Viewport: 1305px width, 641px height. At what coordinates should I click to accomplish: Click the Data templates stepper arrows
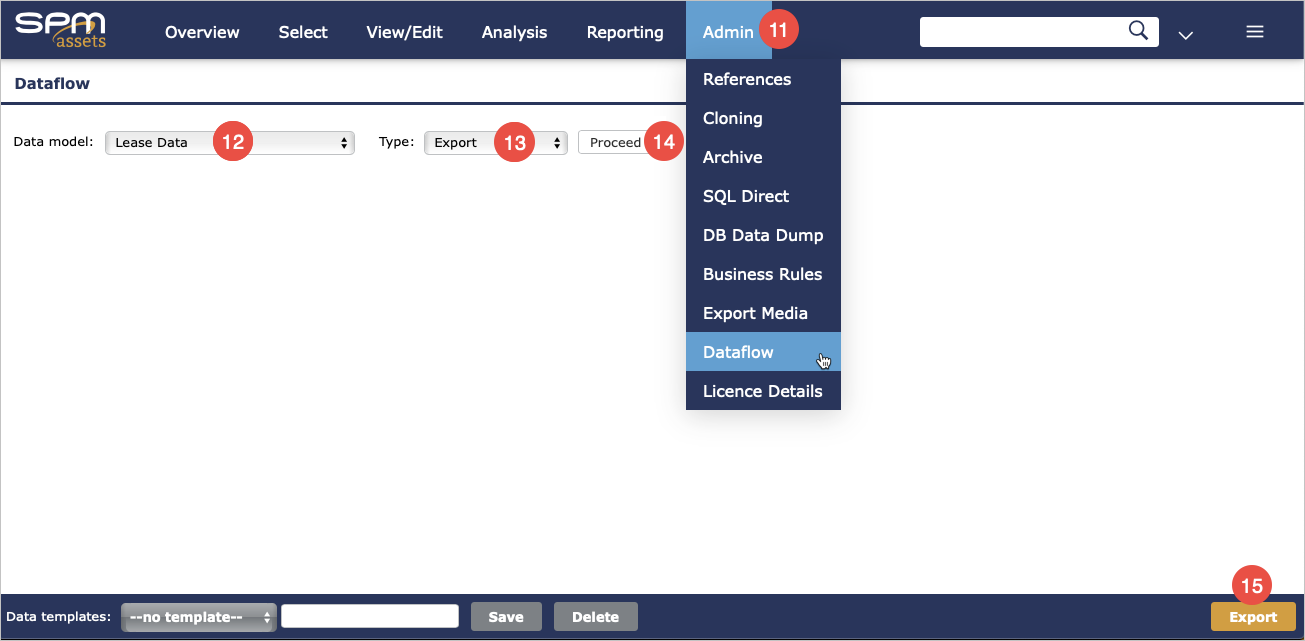(266, 616)
